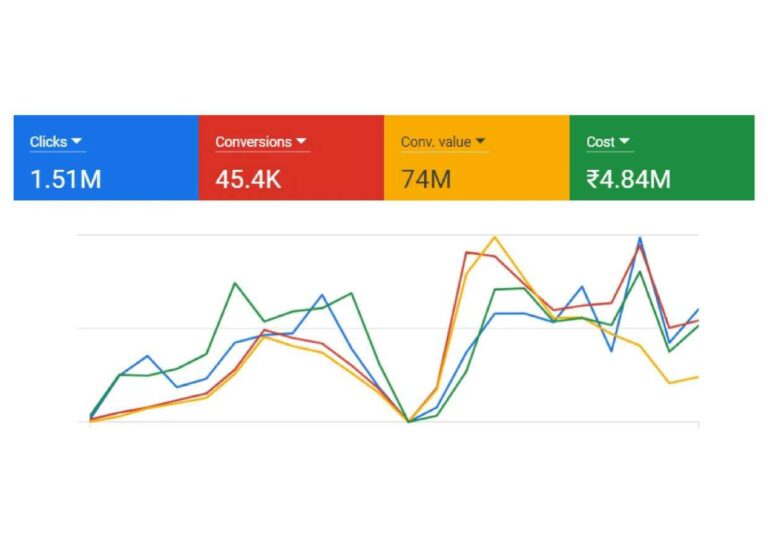Select the 74M conversion value figure
Screen dimensions: 768x543
(425, 180)
